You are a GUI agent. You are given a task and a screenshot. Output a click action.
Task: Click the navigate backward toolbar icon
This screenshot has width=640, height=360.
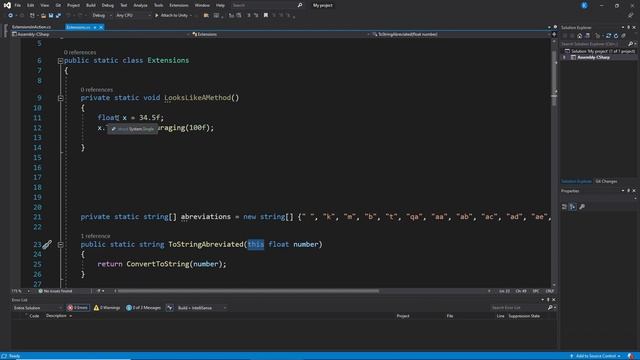click(x=10, y=16)
